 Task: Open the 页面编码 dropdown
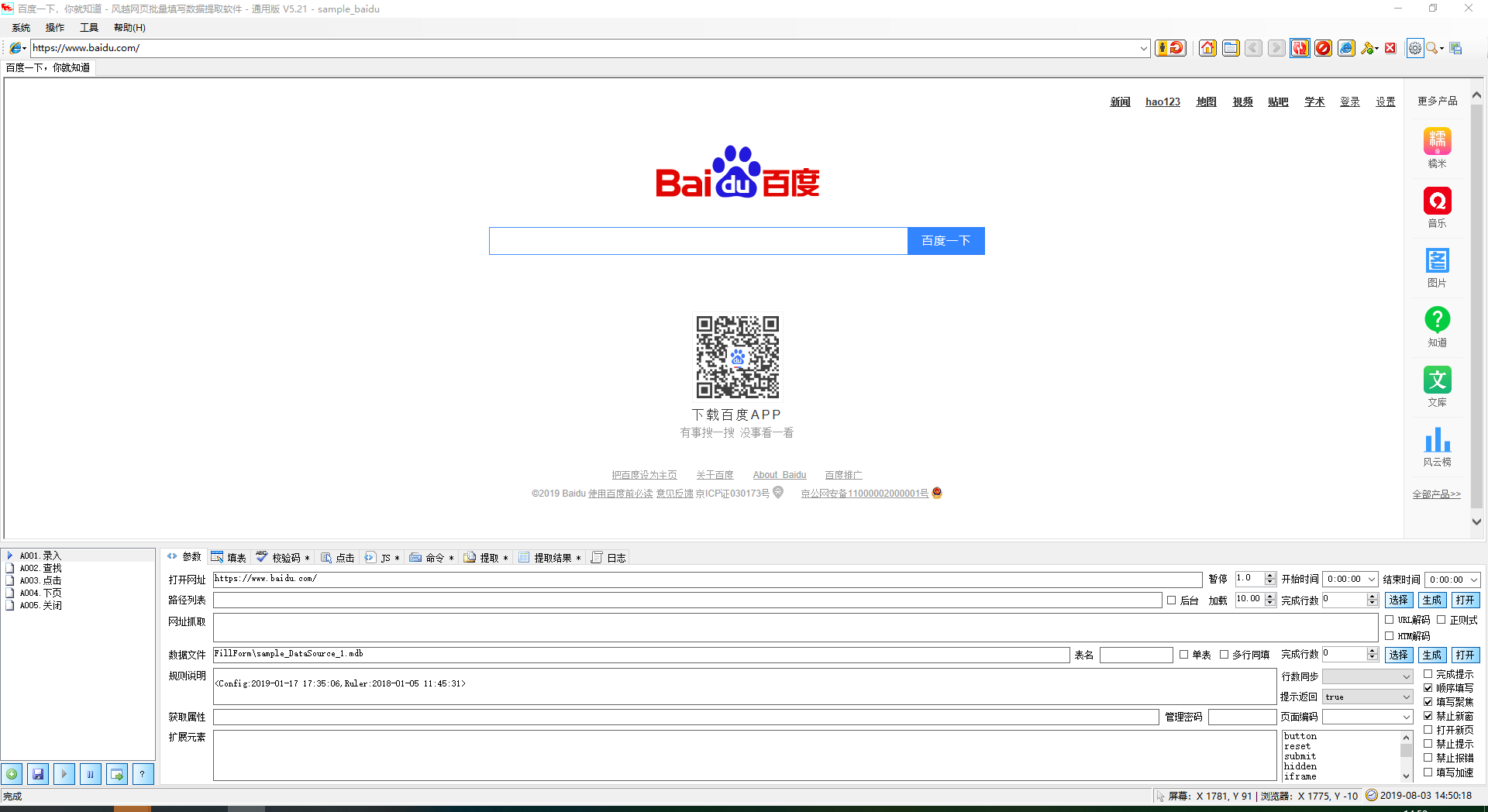[x=1406, y=717]
